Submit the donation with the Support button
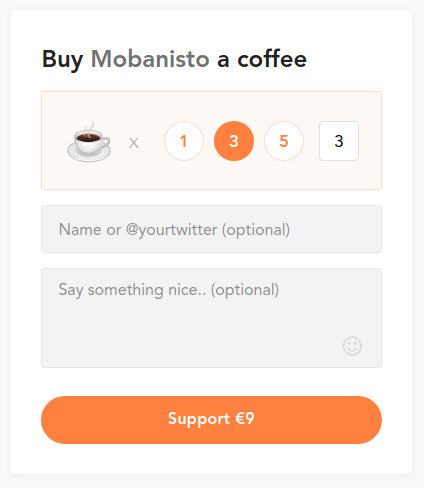This screenshot has height=488, width=424. click(211, 420)
